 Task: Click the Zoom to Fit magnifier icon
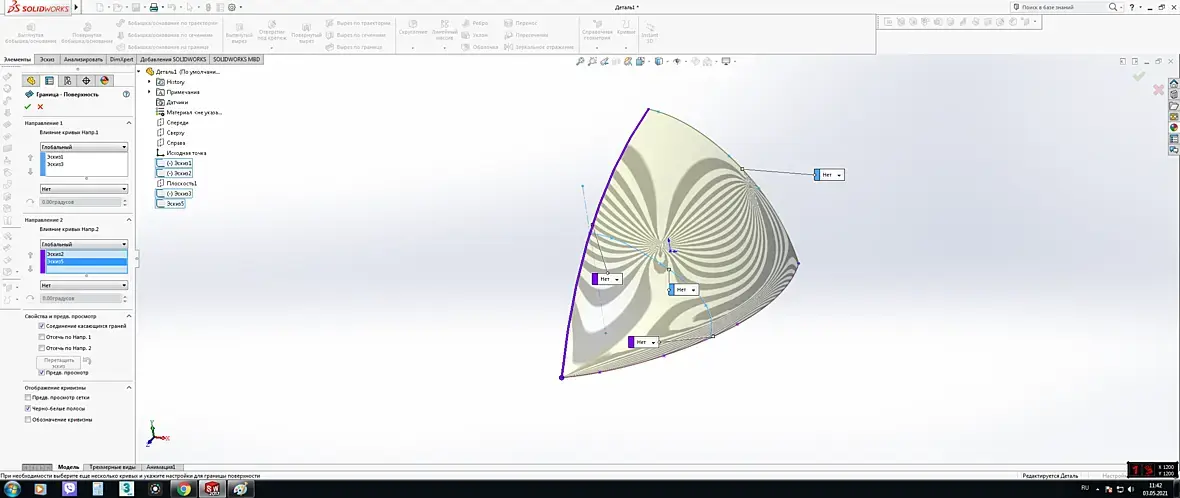(x=580, y=62)
